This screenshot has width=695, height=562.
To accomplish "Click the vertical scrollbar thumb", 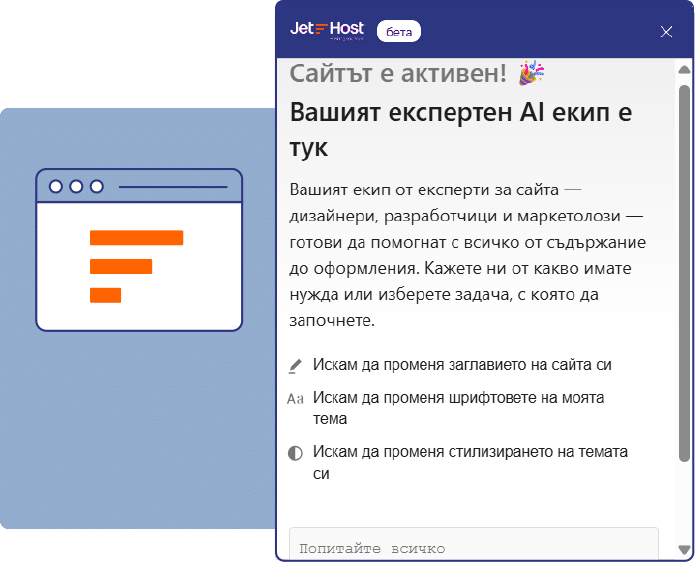I will click(x=685, y=270).
